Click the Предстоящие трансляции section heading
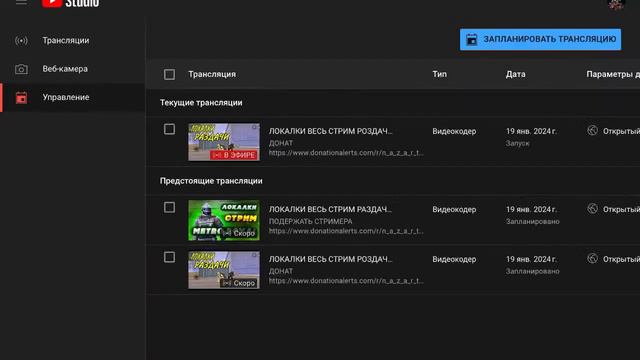 click(211, 181)
